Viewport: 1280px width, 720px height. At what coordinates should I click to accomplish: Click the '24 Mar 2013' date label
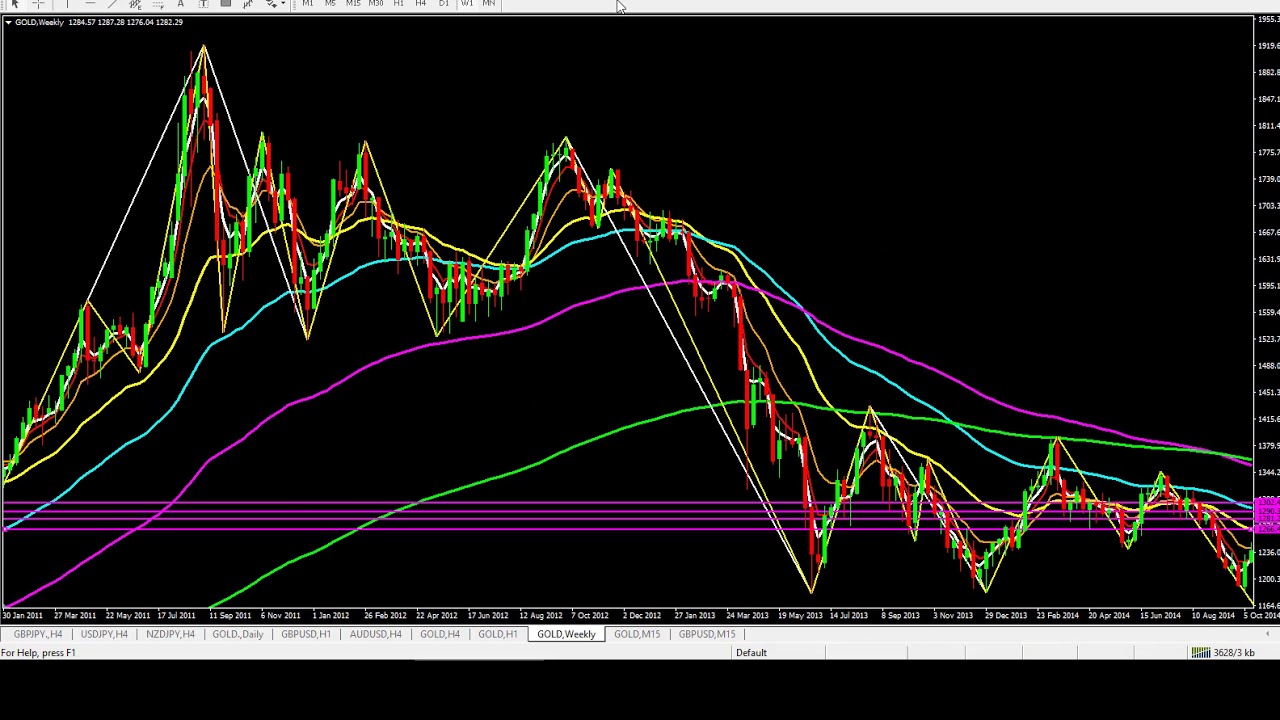[x=747, y=616]
